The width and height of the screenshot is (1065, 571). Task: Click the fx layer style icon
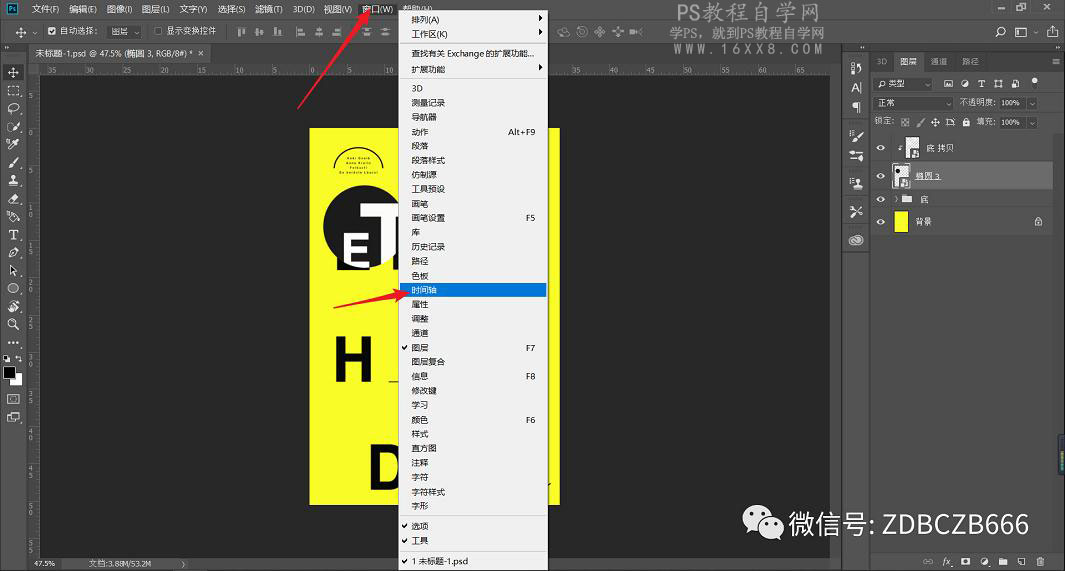(x=946, y=561)
